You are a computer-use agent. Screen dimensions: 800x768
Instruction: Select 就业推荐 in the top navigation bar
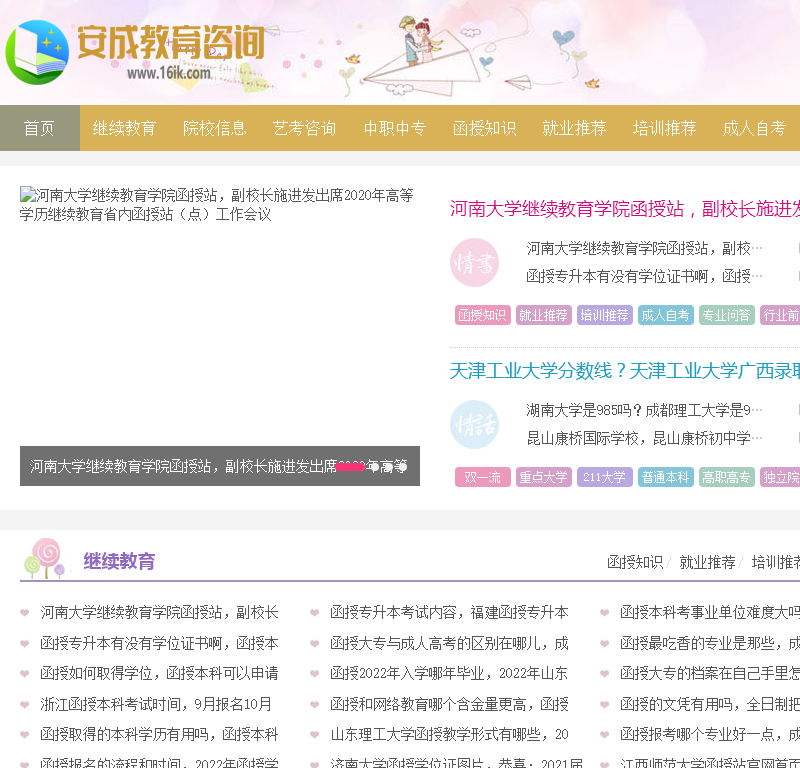tap(574, 128)
